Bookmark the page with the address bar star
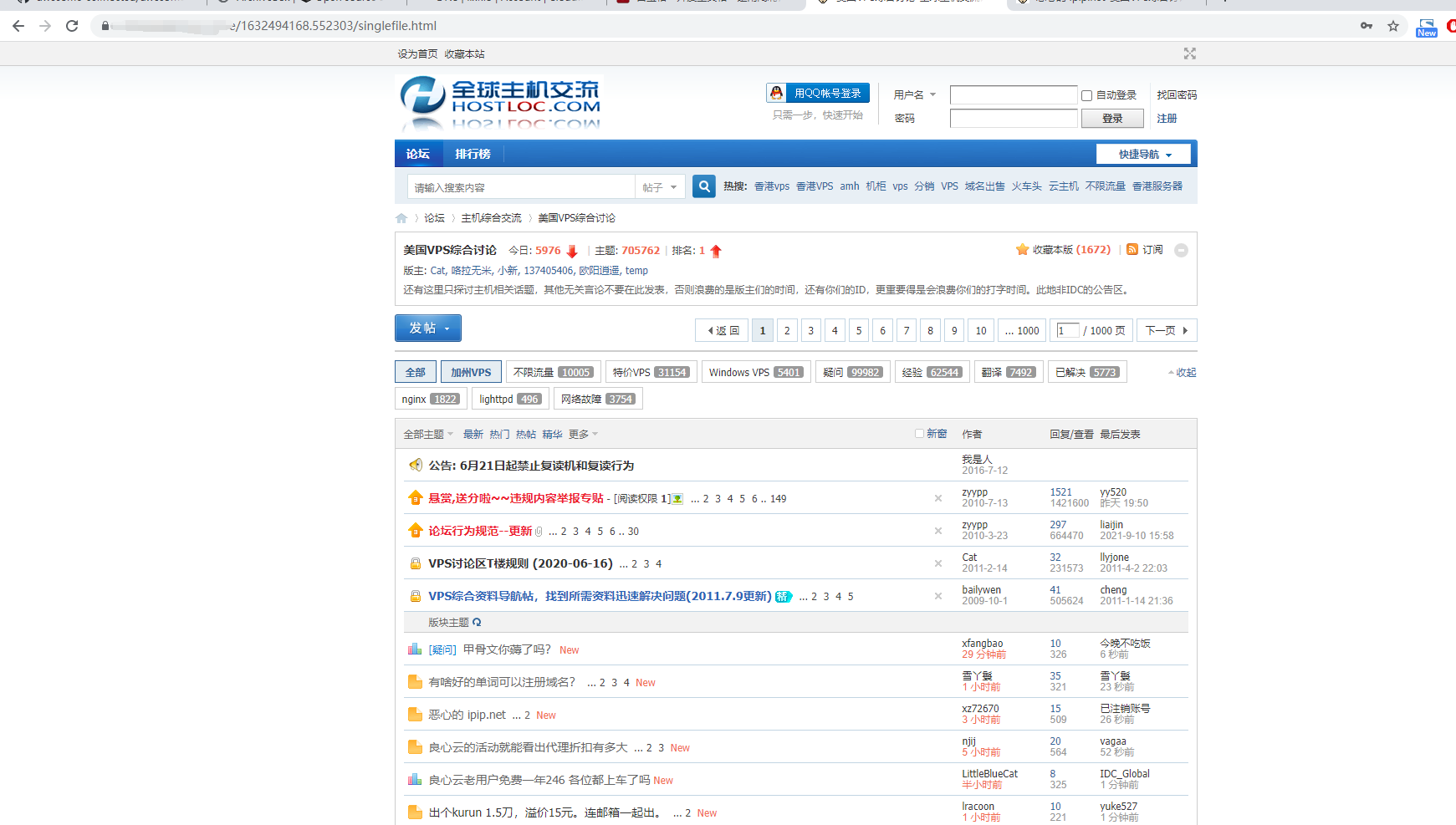The width and height of the screenshot is (1456, 825). tap(1393, 26)
